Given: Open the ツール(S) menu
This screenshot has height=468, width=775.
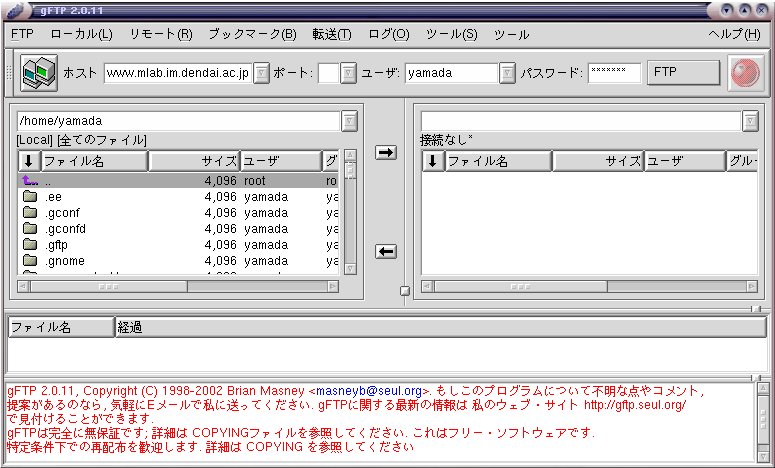Looking at the screenshot, I should click(451, 34).
